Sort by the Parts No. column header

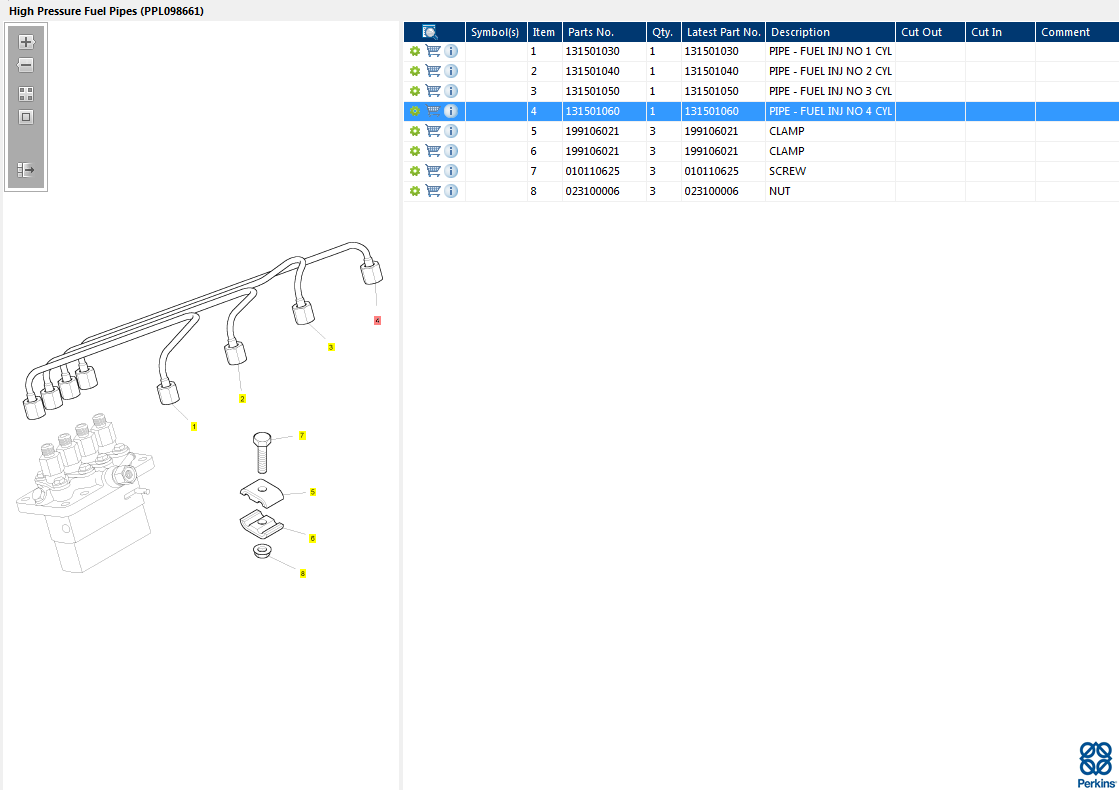(x=604, y=32)
